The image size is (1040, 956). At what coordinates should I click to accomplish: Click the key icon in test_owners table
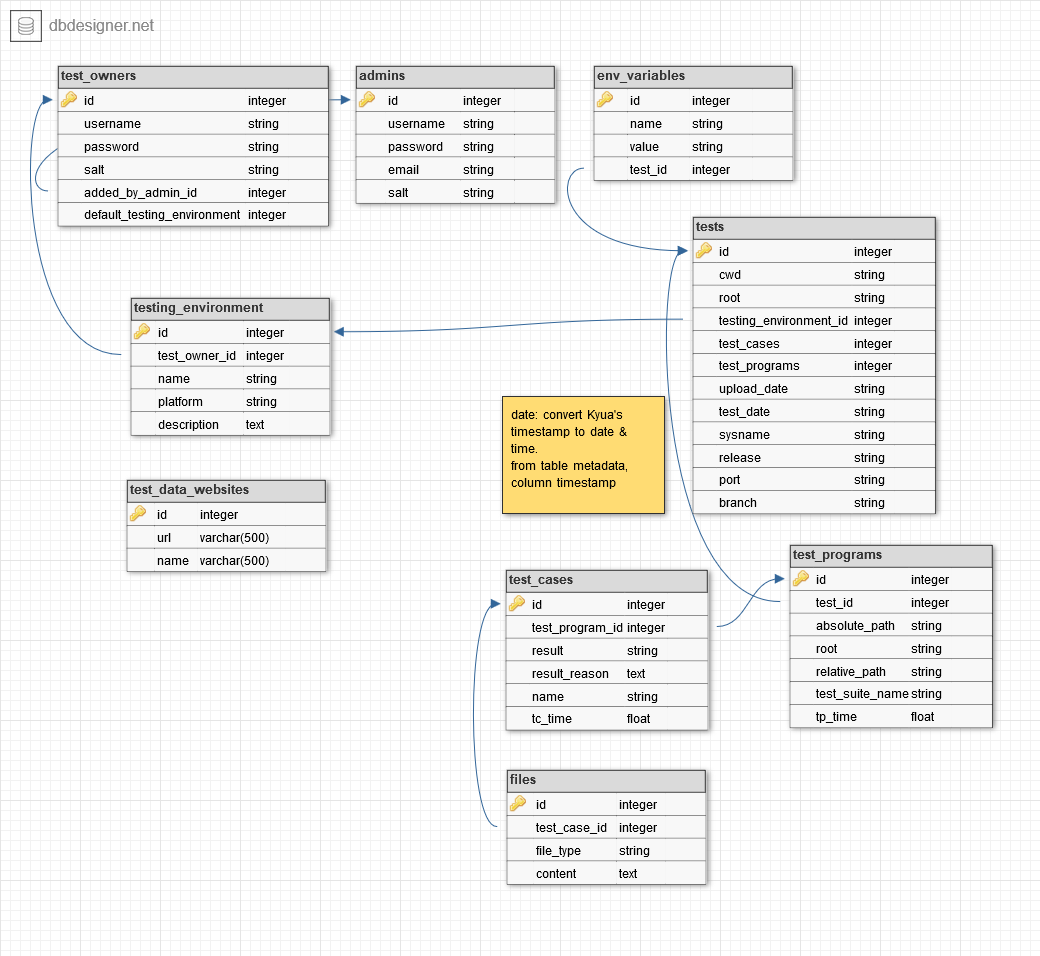tap(69, 100)
